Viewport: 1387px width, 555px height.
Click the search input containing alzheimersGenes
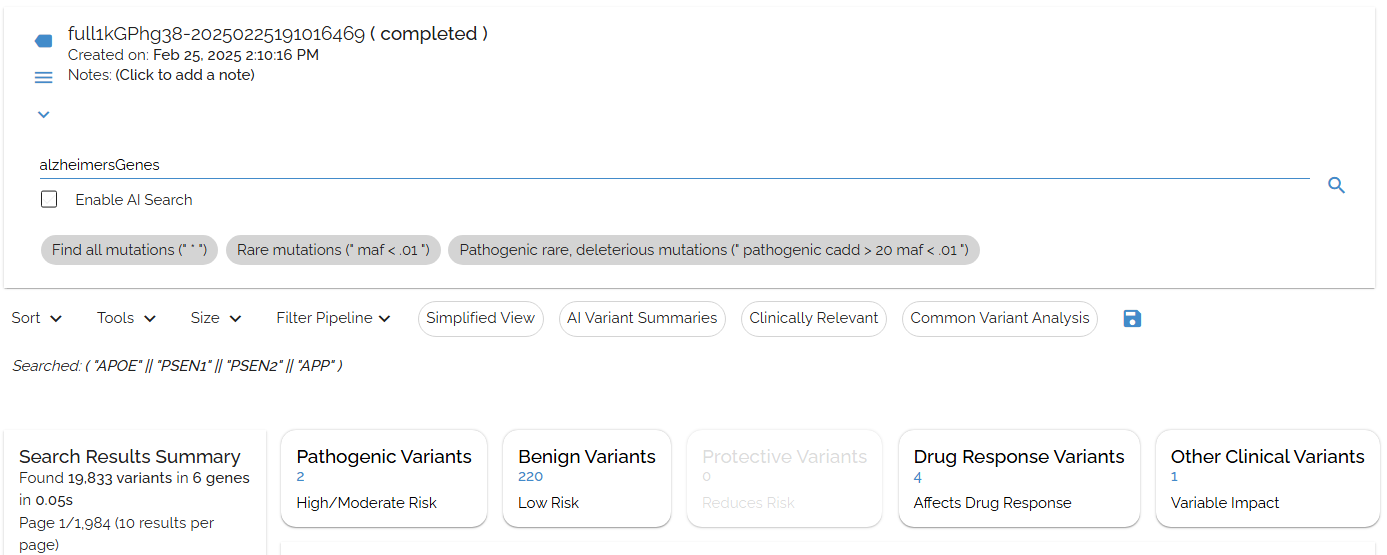[x=670, y=165]
